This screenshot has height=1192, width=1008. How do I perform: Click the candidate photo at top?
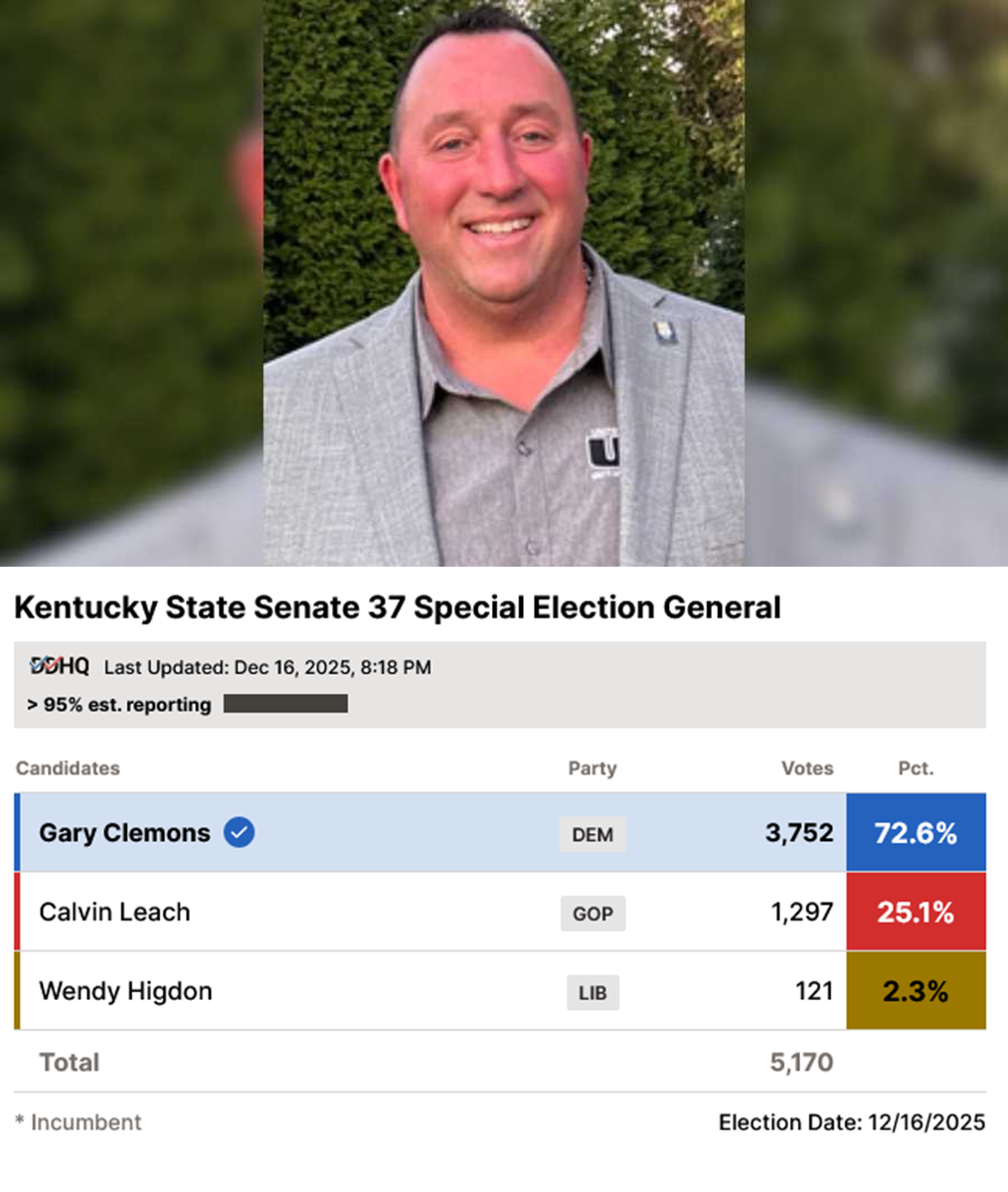[503, 283]
